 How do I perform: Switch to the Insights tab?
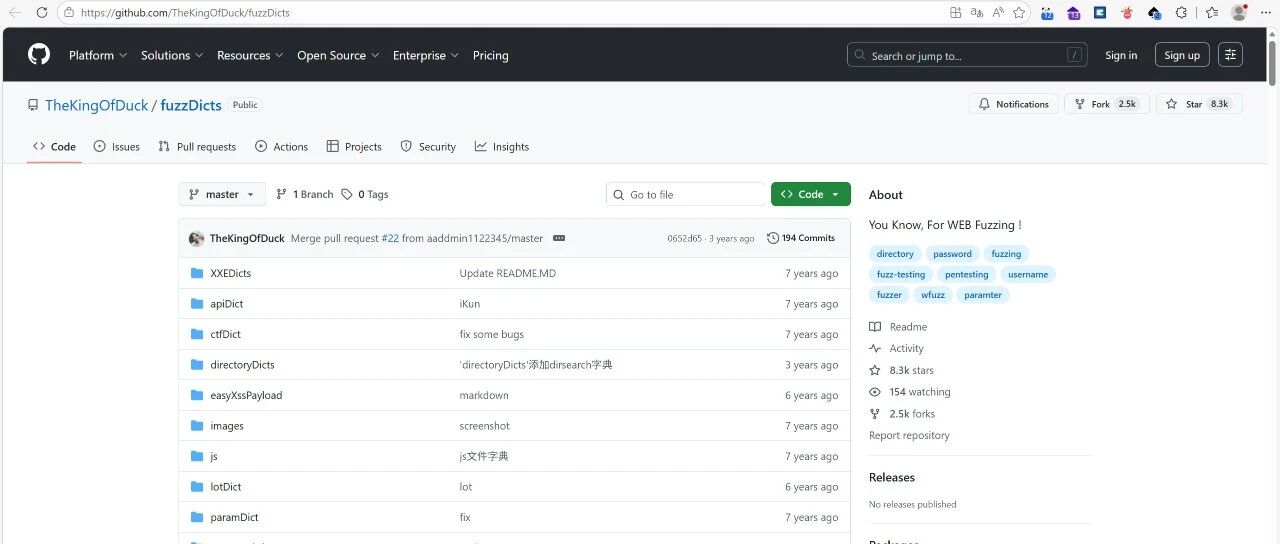click(x=502, y=146)
